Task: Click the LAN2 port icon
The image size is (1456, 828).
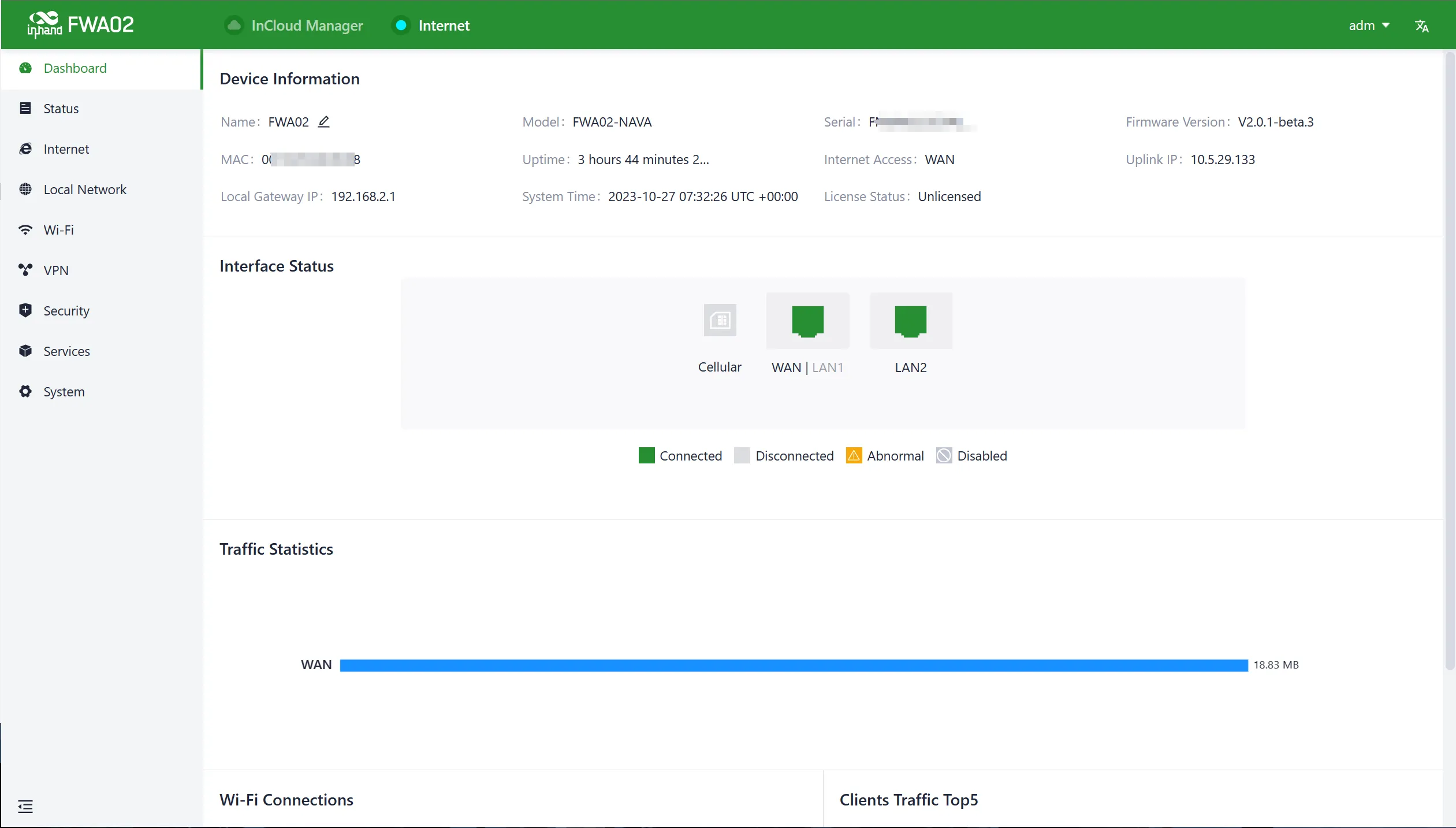Action: [x=910, y=321]
